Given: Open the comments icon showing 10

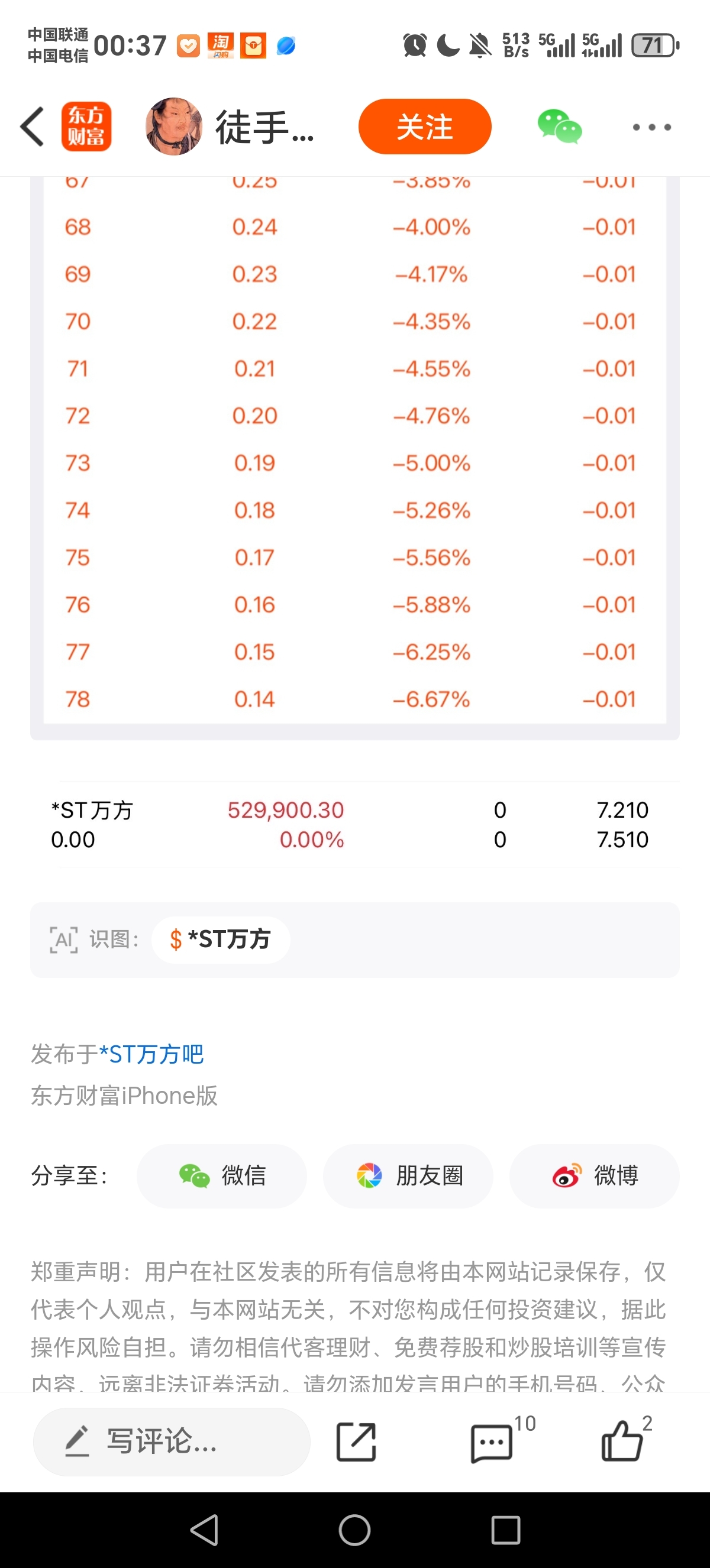Looking at the screenshot, I should (492, 1443).
